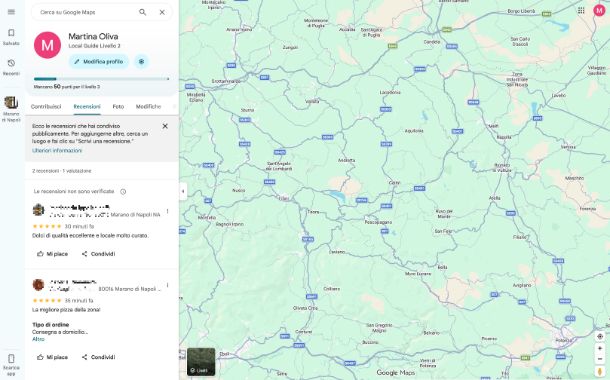This screenshot has height=380, width=610.
Task: Dismiss the reviews info banner
Action: pos(165,126)
